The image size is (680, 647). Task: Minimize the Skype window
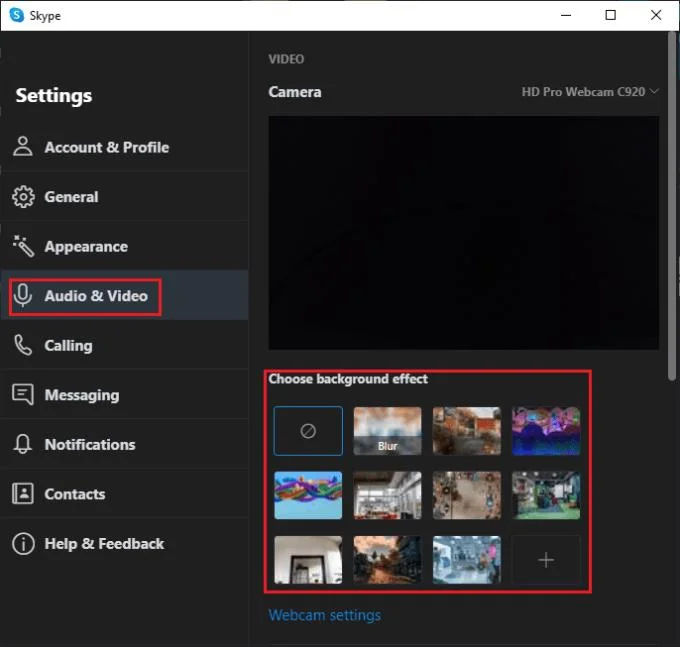click(x=566, y=15)
